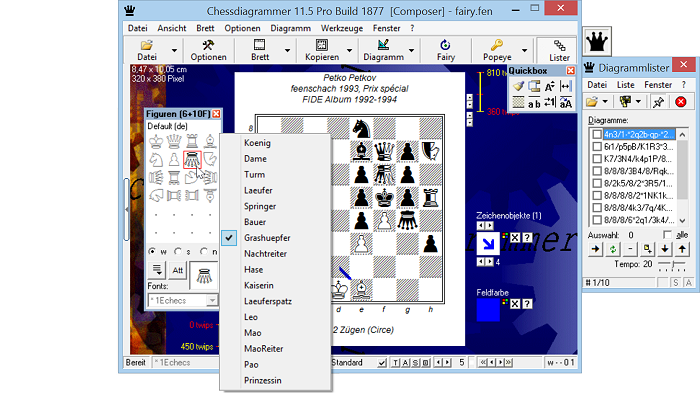Click the pin icon in Diagrammlister
Screen dimensions: 700x393
[658, 102]
